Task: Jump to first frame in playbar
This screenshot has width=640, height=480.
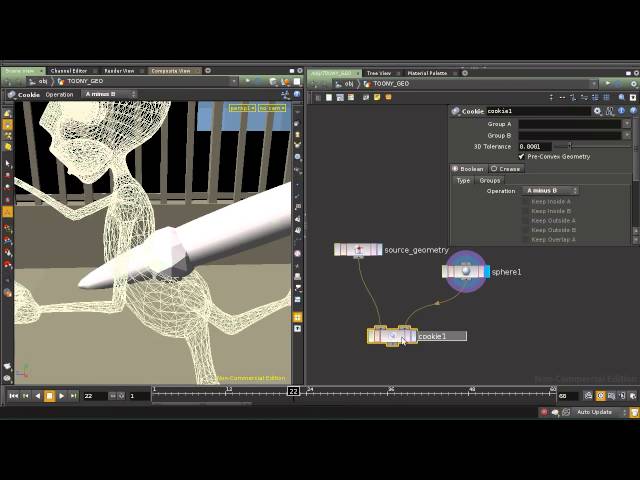Action: (x=13, y=396)
